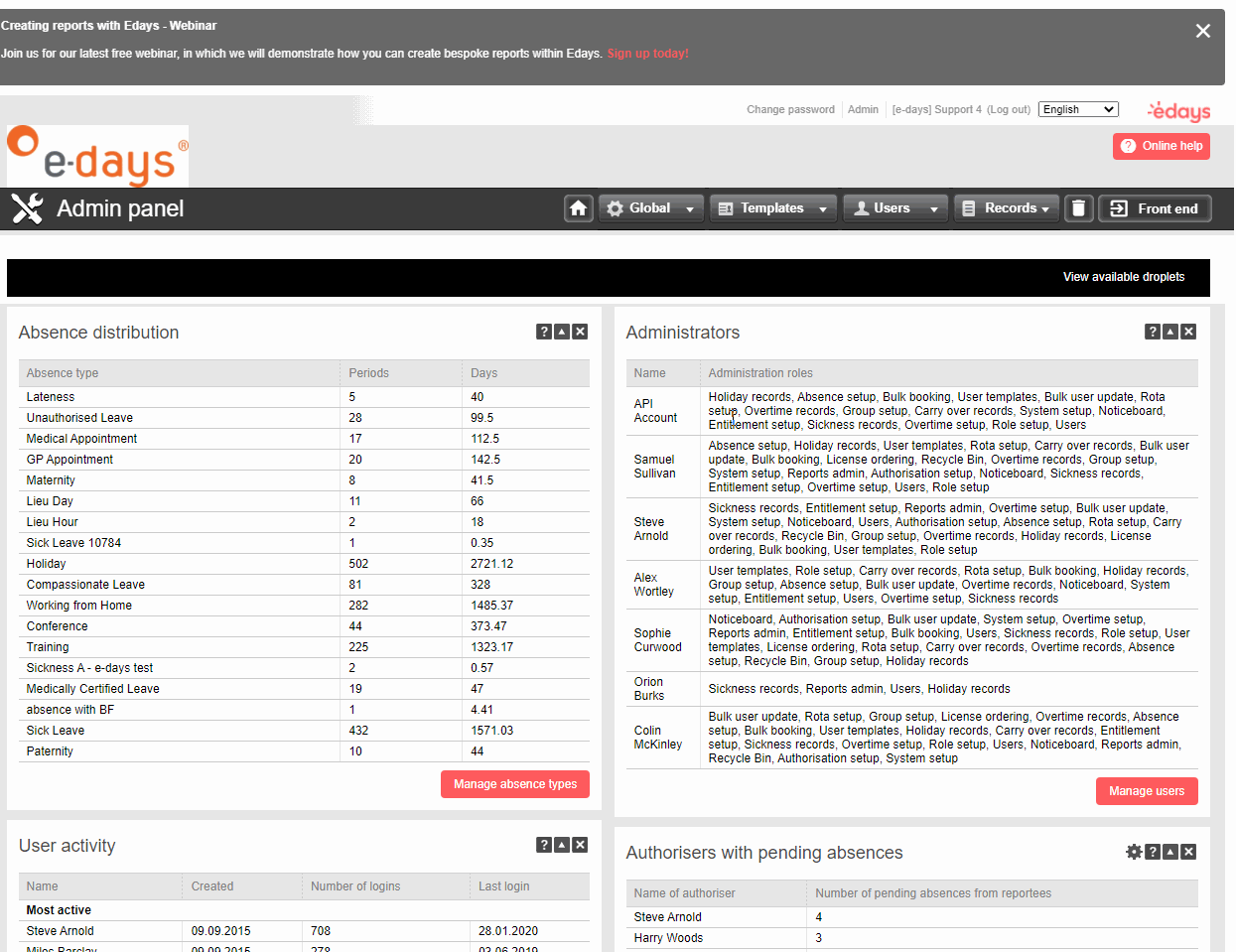Open the Records menu in the admin toolbar
Image resolution: width=1236 pixels, height=952 pixels.
coord(1006,208)
